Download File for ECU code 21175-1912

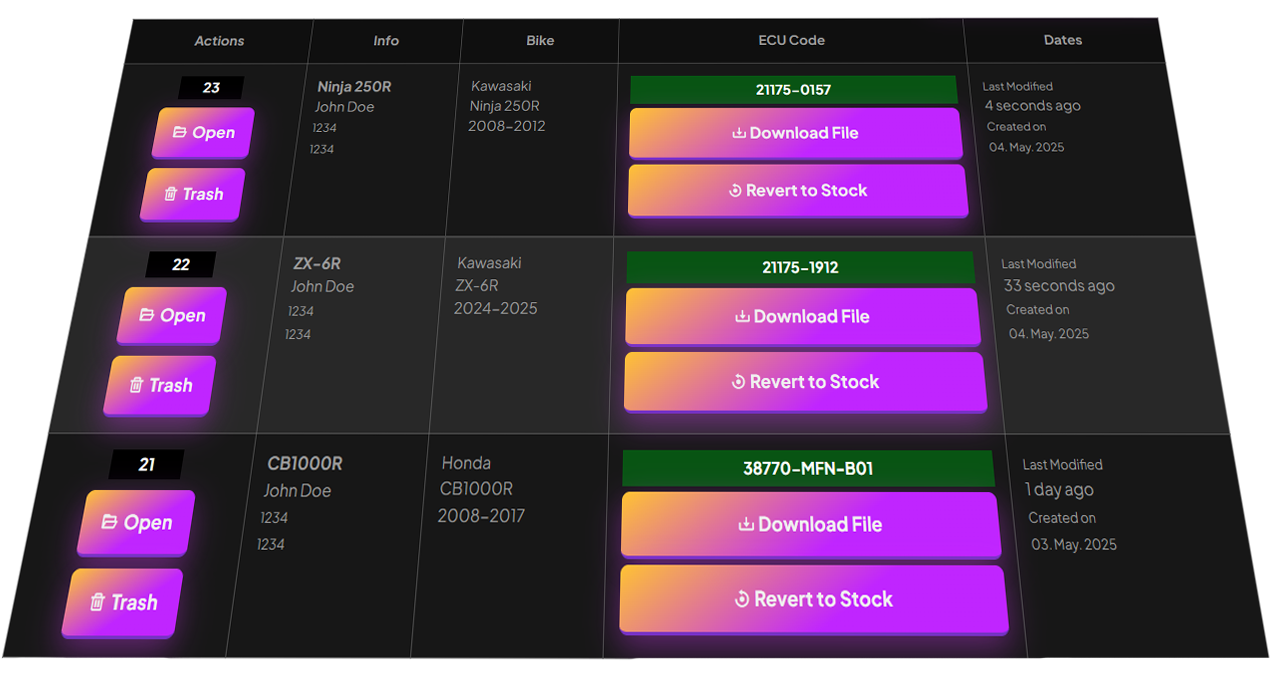(x=802, y=316)
